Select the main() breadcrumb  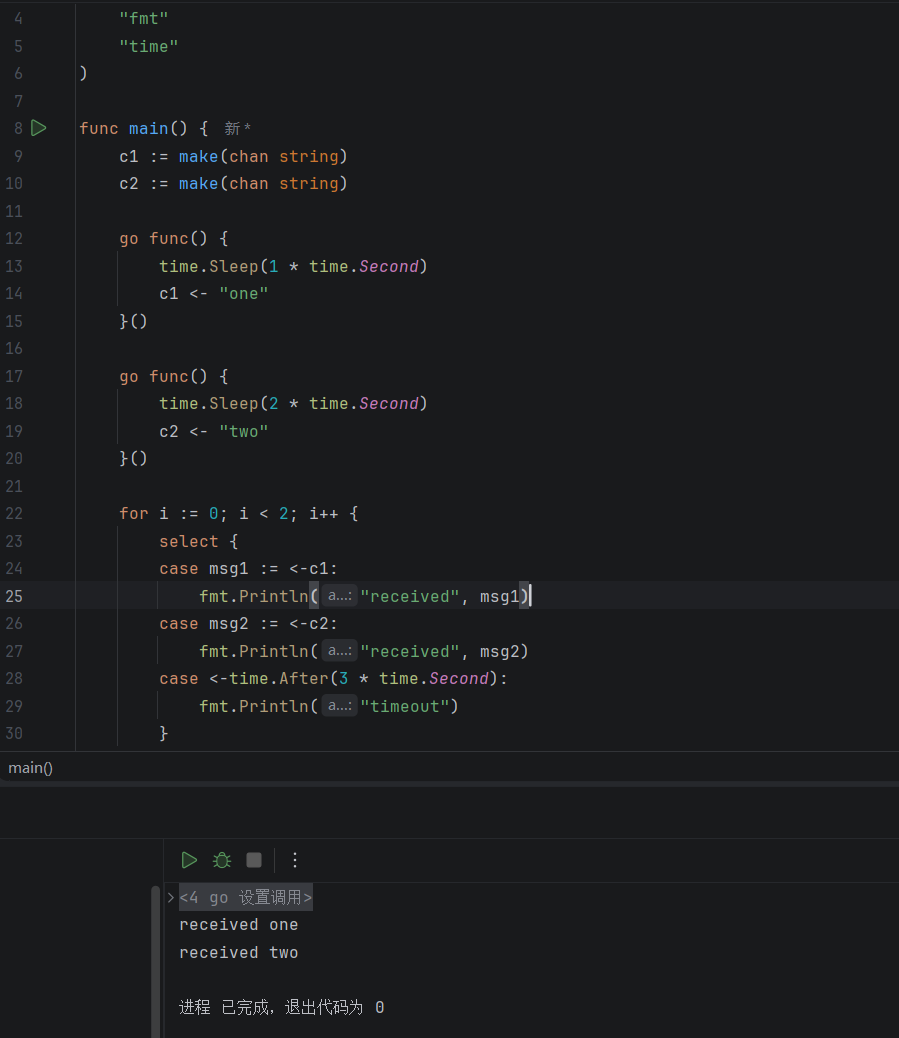30,768
